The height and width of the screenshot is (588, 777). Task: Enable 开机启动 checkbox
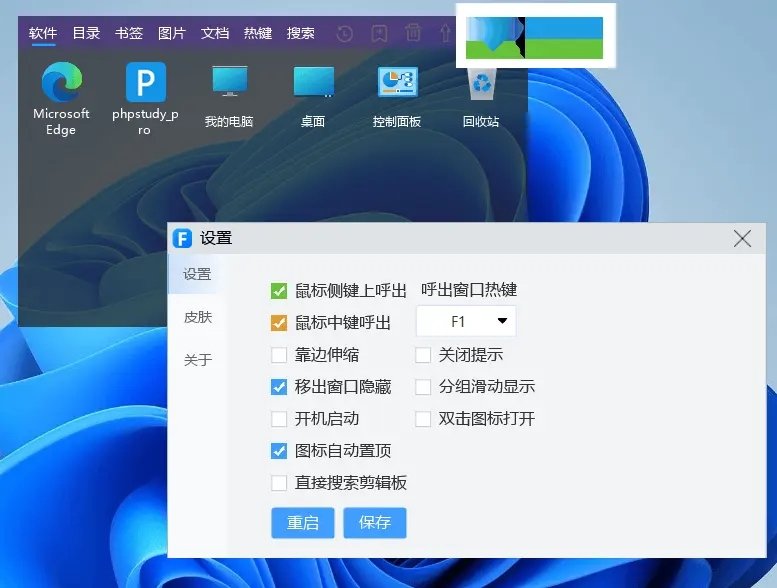click(279, 419)
